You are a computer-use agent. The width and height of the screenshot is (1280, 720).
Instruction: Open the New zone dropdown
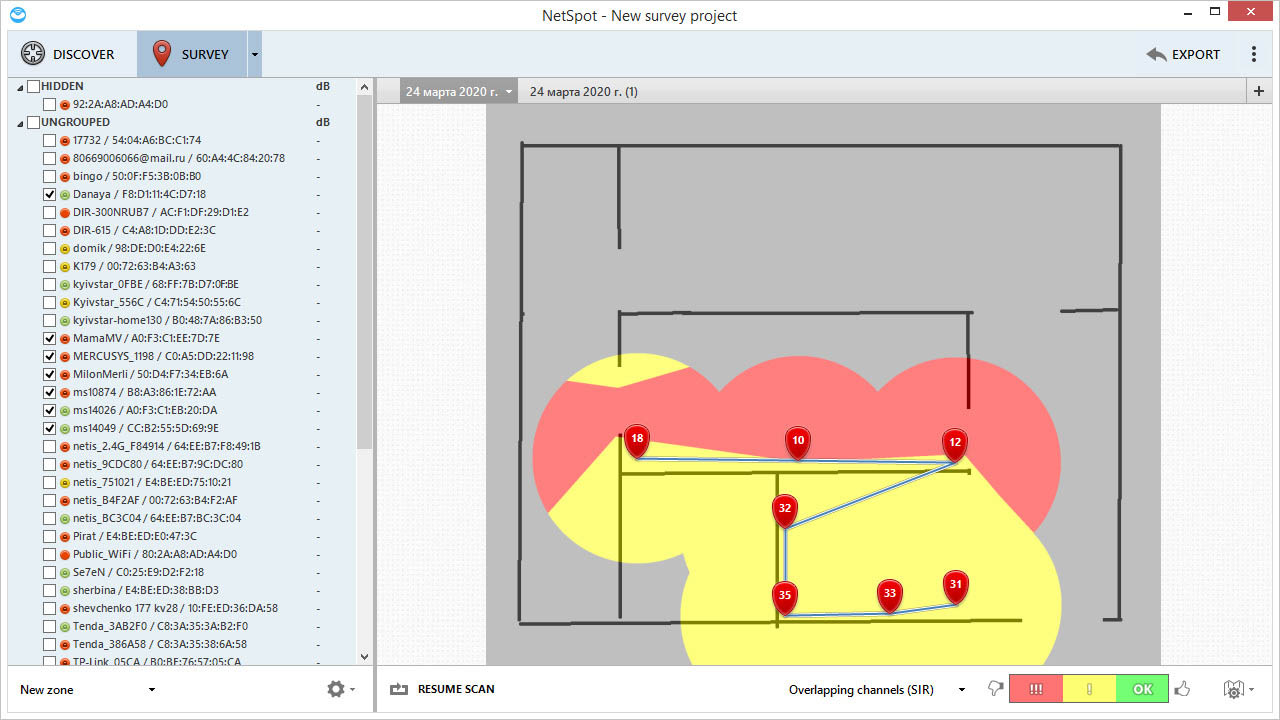pyautogui.click(x=88, y=689)
